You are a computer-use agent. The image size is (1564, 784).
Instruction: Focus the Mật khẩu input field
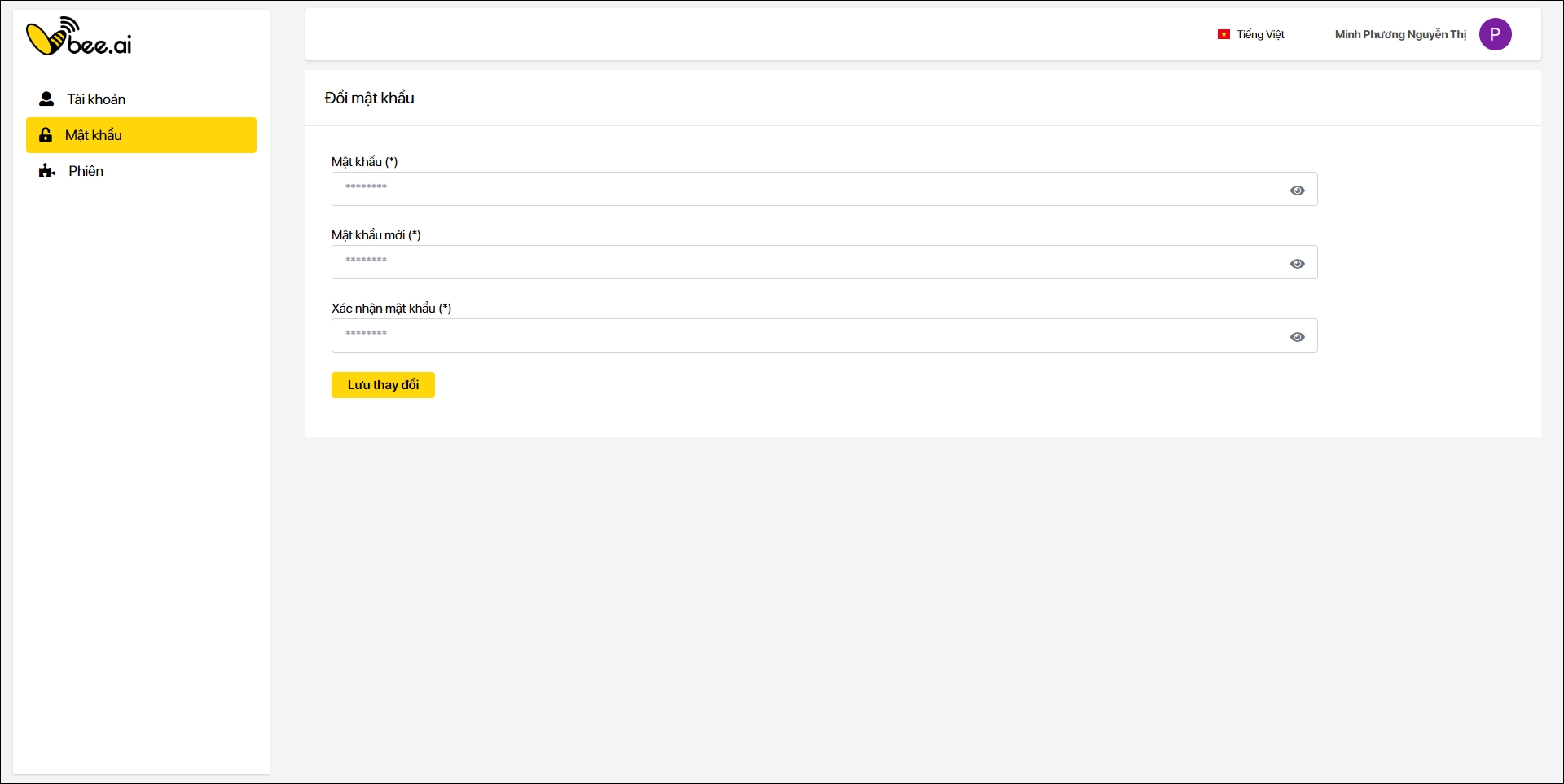(806, 189)
